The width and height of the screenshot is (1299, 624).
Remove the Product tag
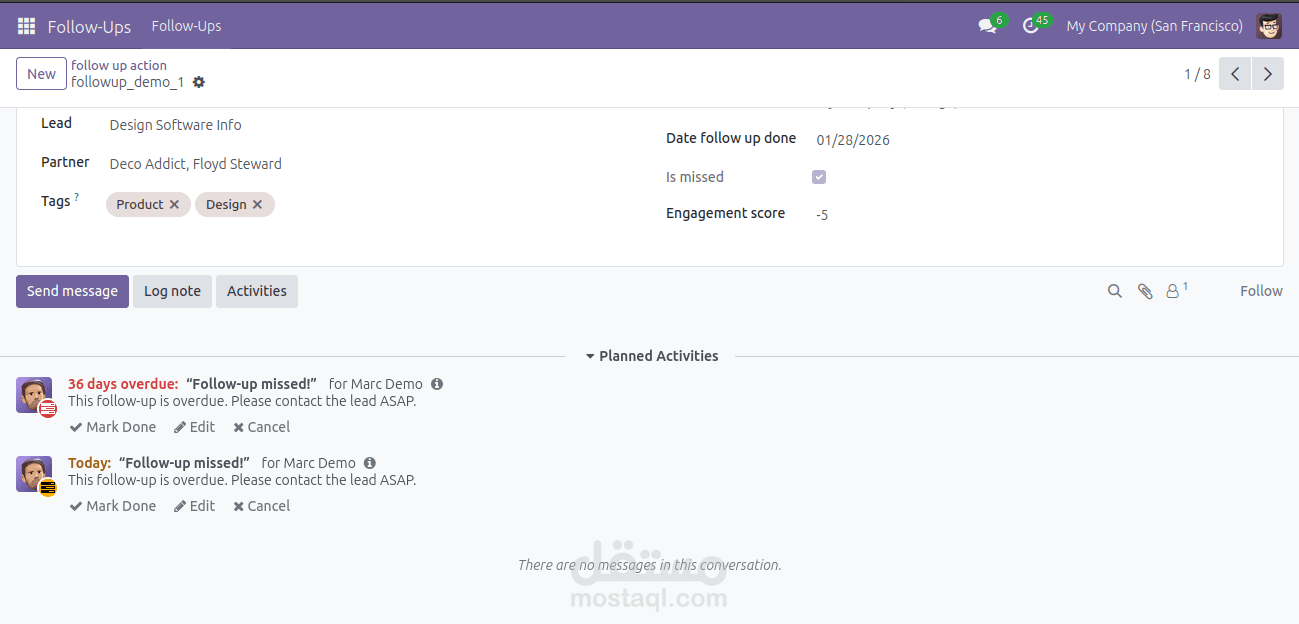tap(174, 204)
